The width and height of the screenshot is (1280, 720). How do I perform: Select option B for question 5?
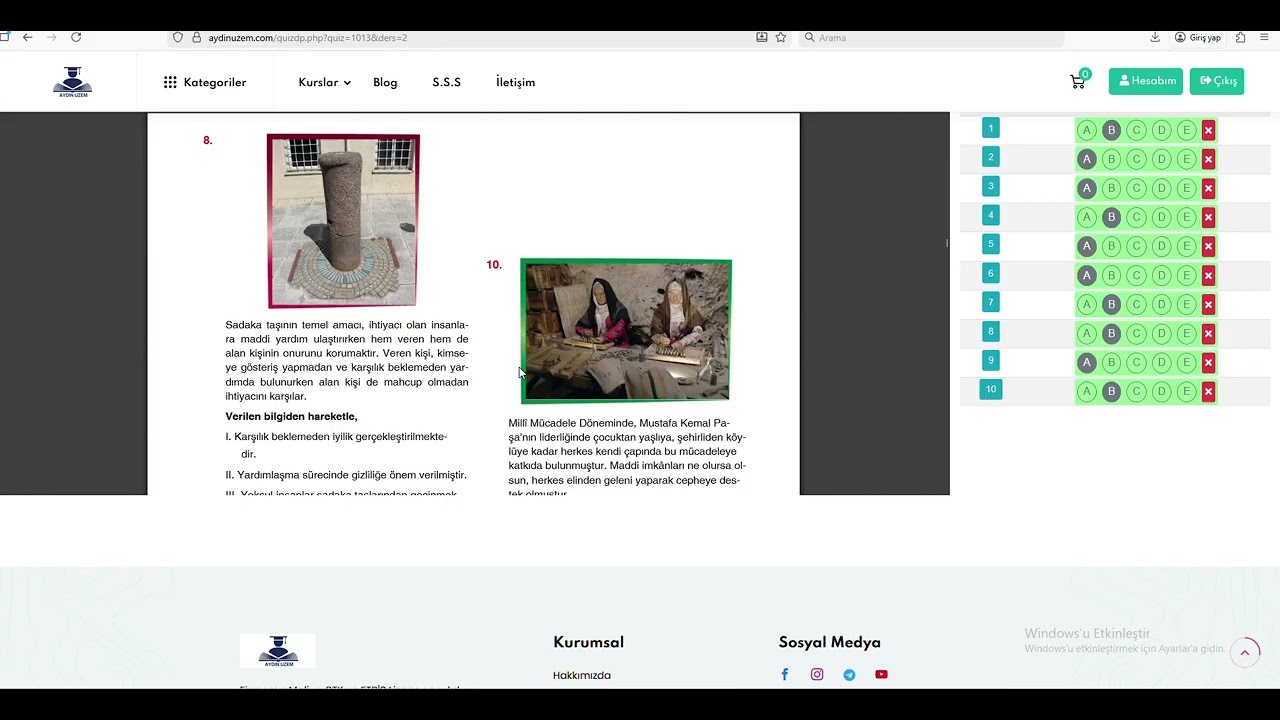click(x=1111, y=246)
